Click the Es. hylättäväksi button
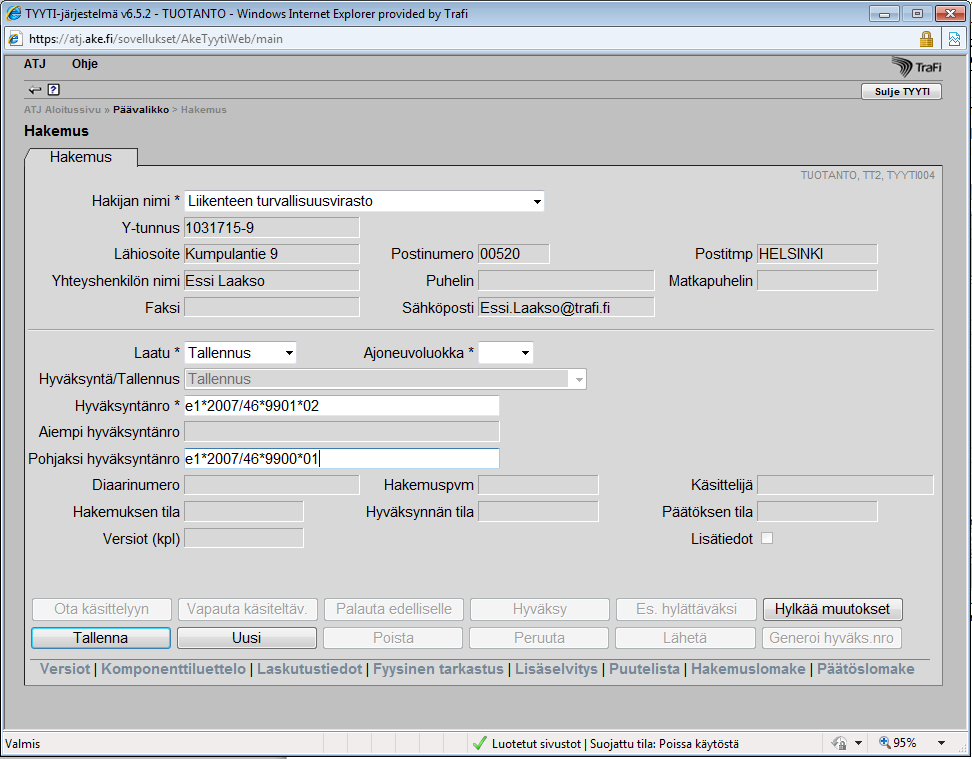Viewport: 972px width, 759px height. point(686,609)
